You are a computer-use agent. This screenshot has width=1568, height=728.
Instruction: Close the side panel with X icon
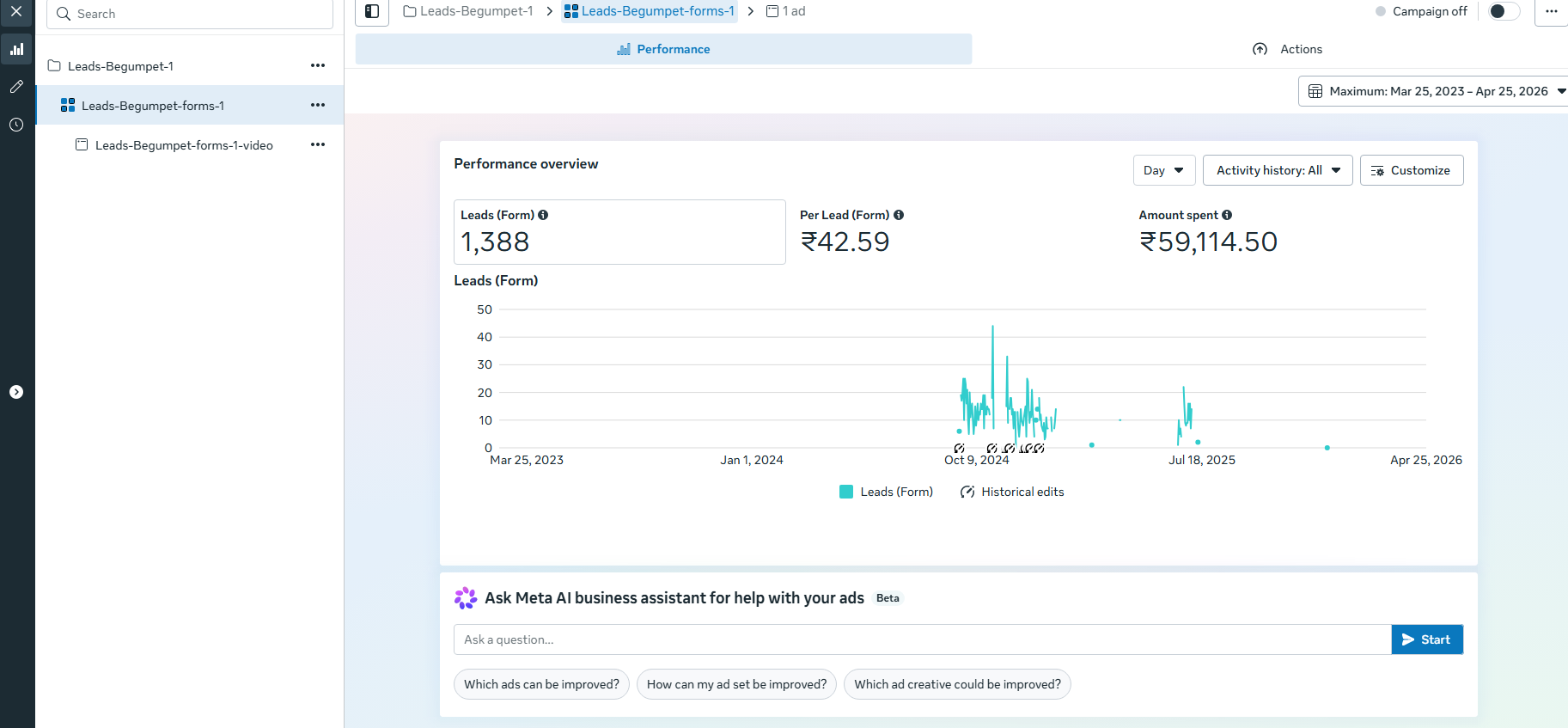16,12
